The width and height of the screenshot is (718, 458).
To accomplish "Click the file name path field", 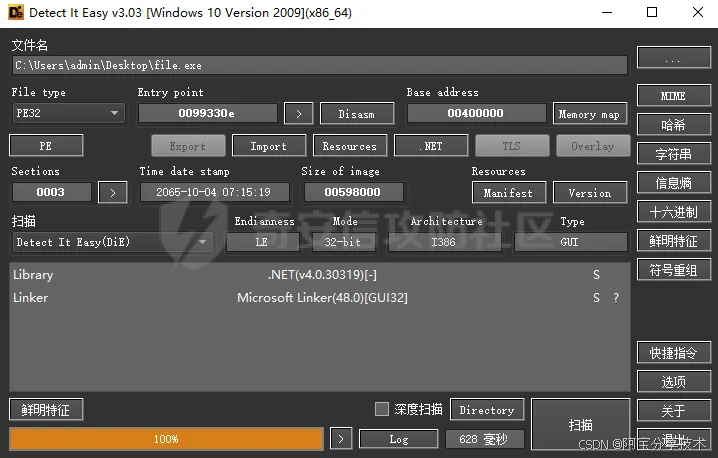I will [x=320, y=65].
